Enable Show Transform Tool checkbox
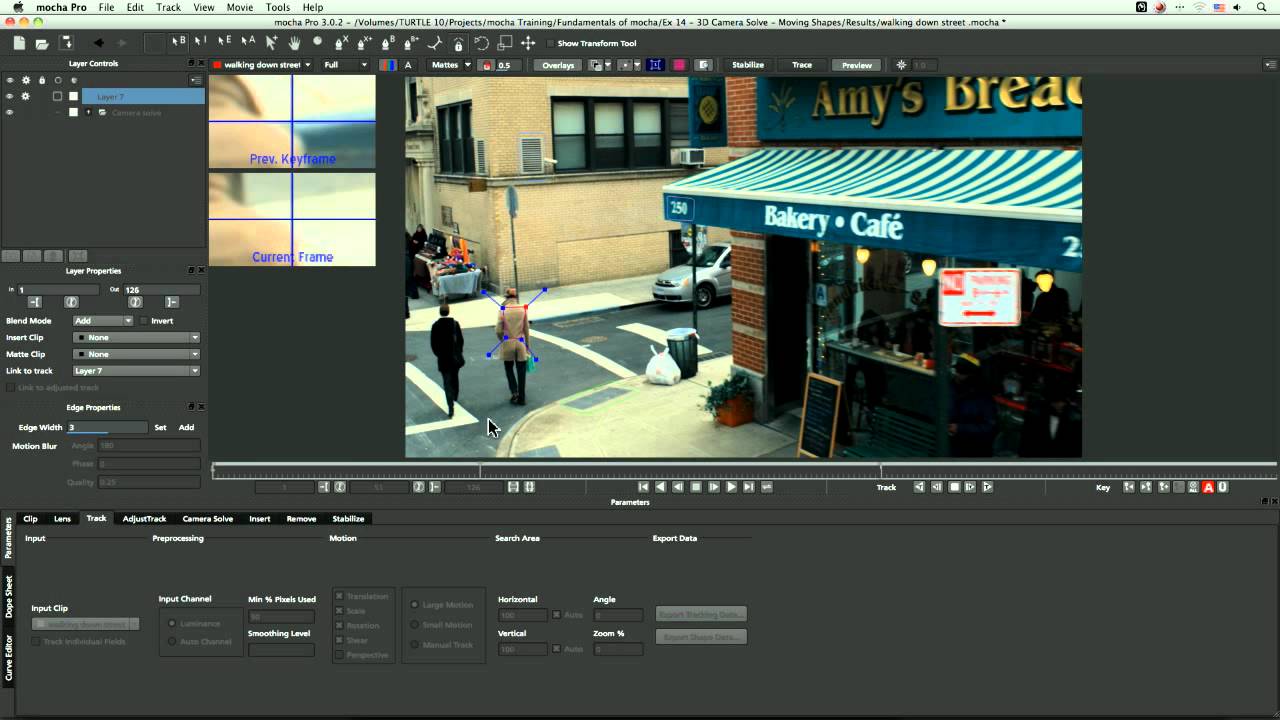 pos(551,43)
